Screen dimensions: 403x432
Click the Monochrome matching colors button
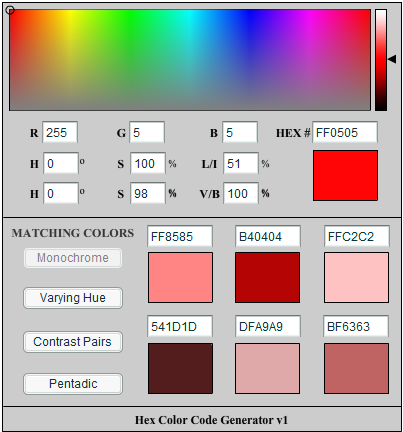(x=73, y=258)
